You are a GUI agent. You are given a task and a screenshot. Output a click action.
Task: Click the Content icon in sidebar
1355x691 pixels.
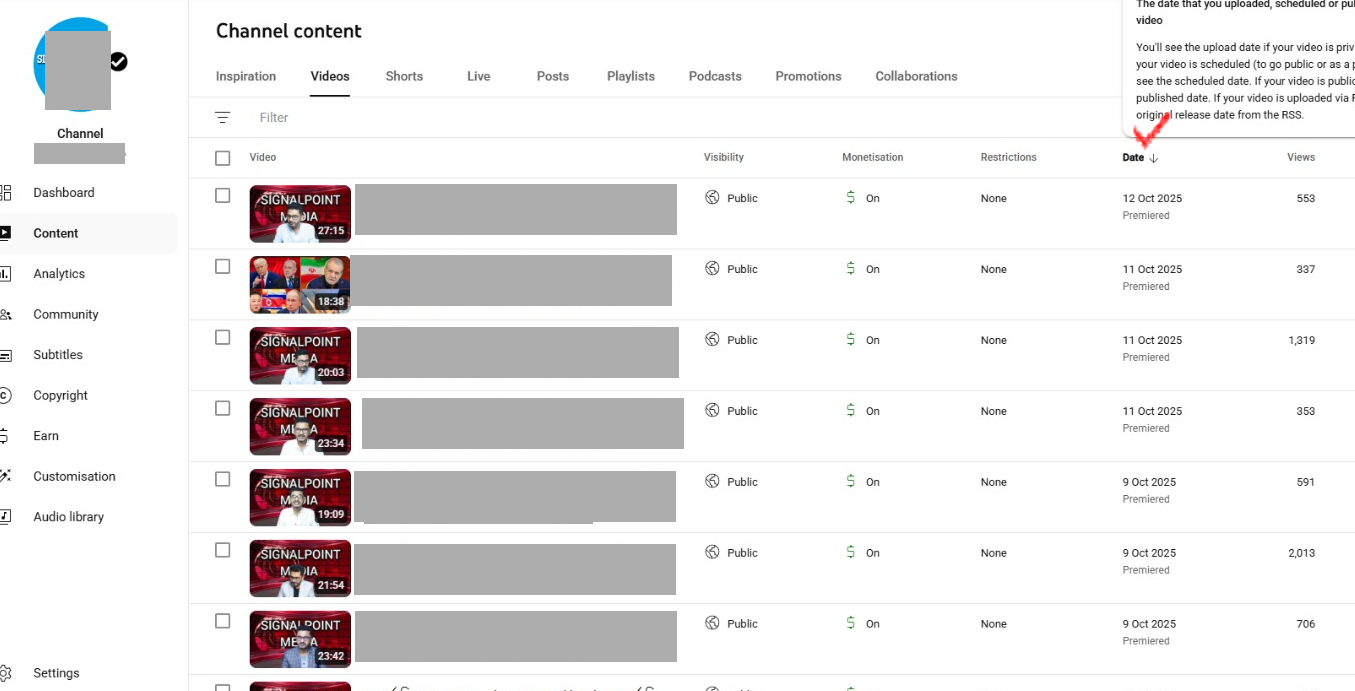[5, 233]
